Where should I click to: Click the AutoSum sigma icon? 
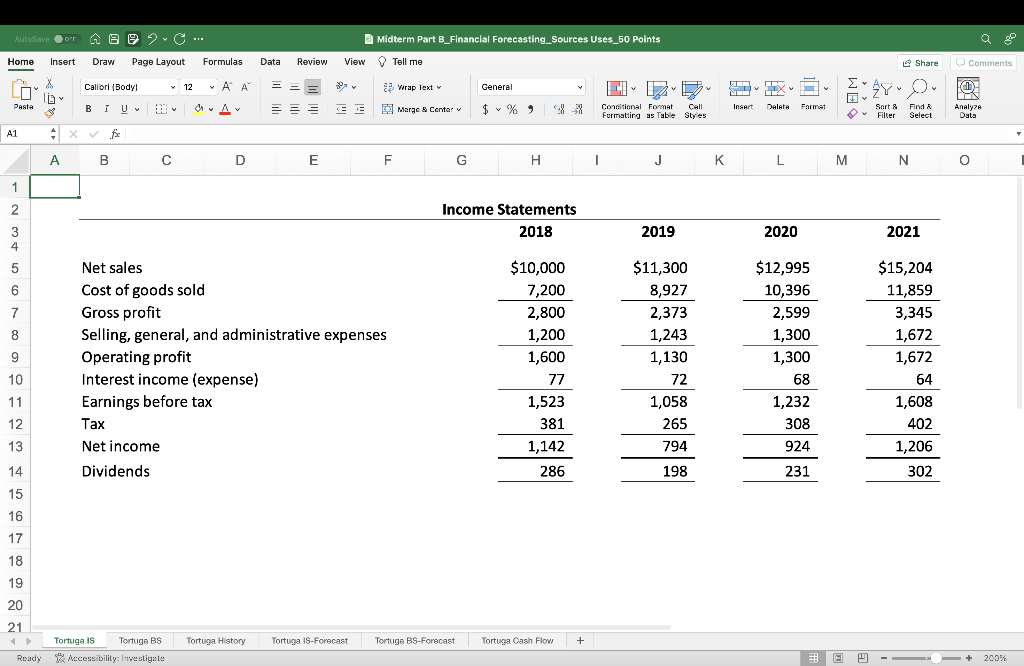tap(852, 83)
